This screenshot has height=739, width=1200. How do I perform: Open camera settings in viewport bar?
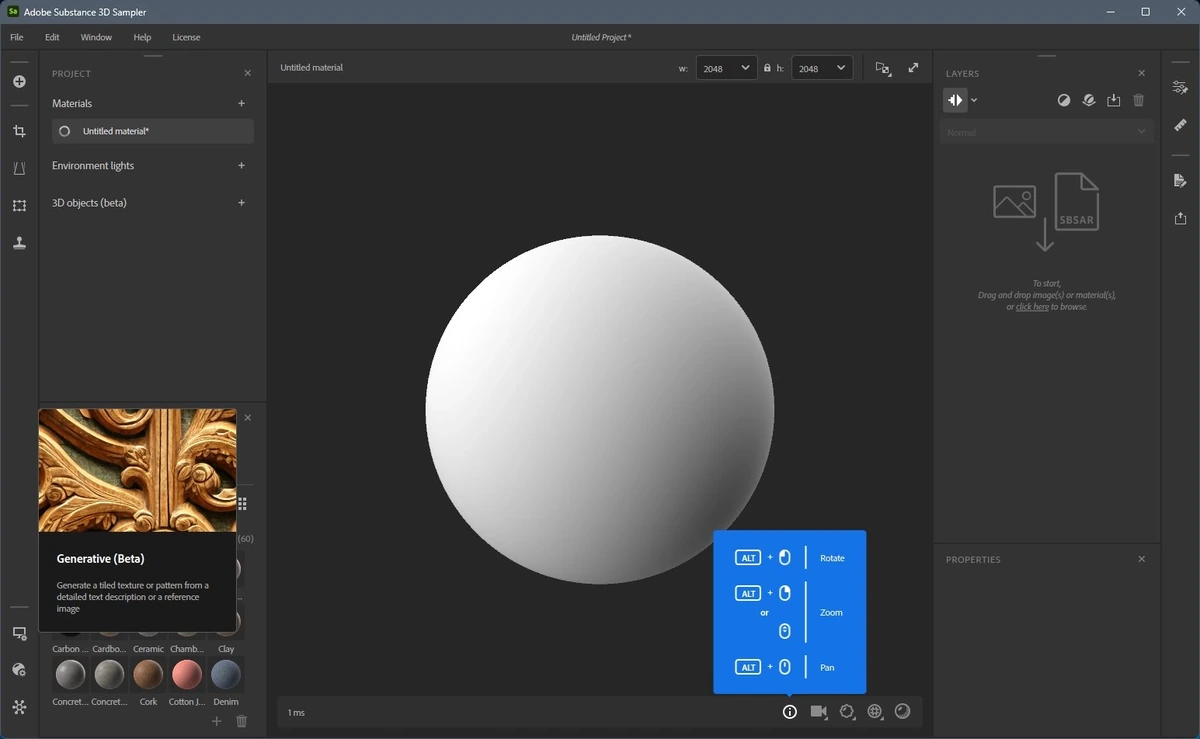pyautogui.click(x=819, y=712)
